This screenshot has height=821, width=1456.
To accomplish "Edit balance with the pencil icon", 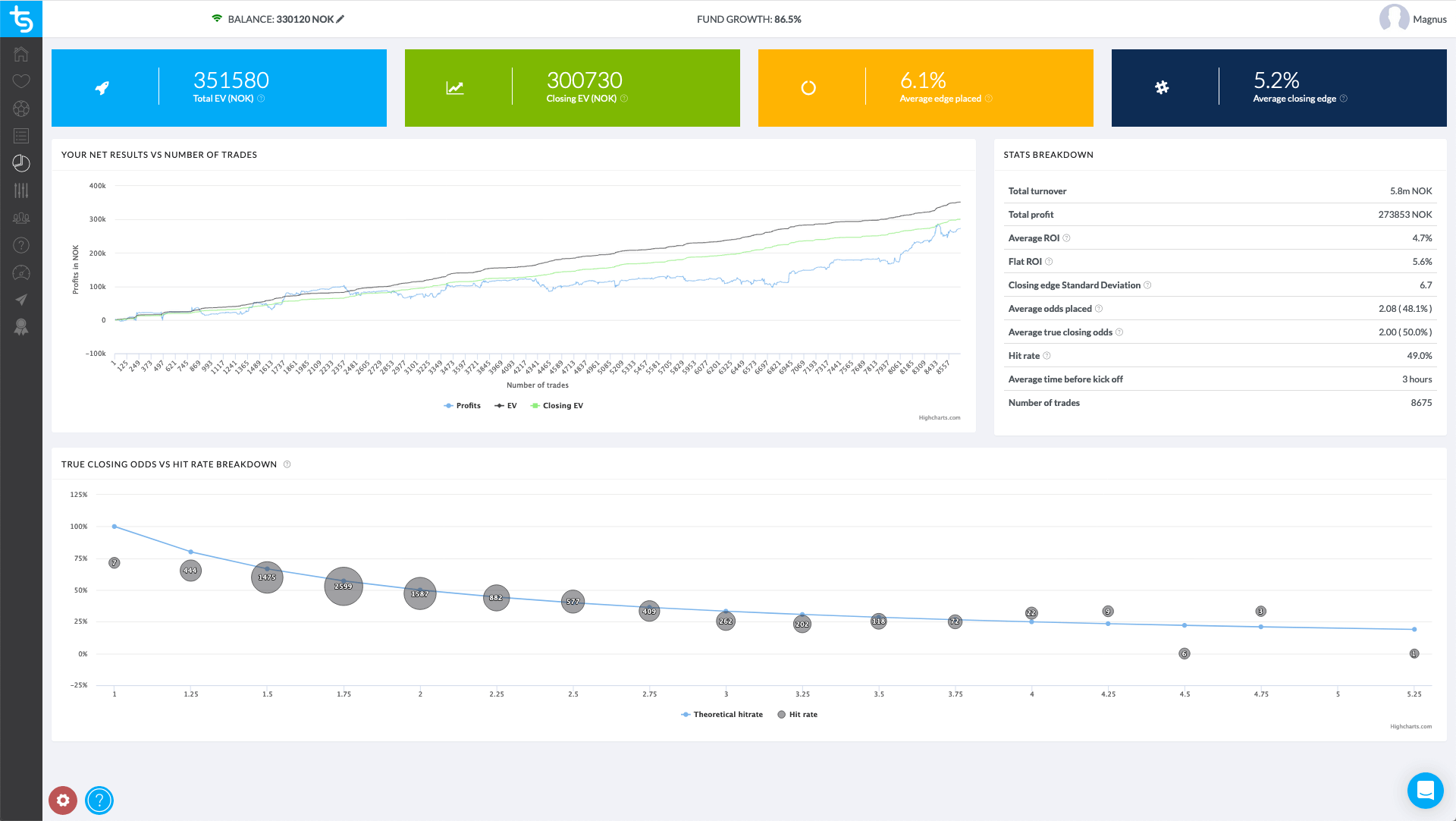I will point(340,19).
